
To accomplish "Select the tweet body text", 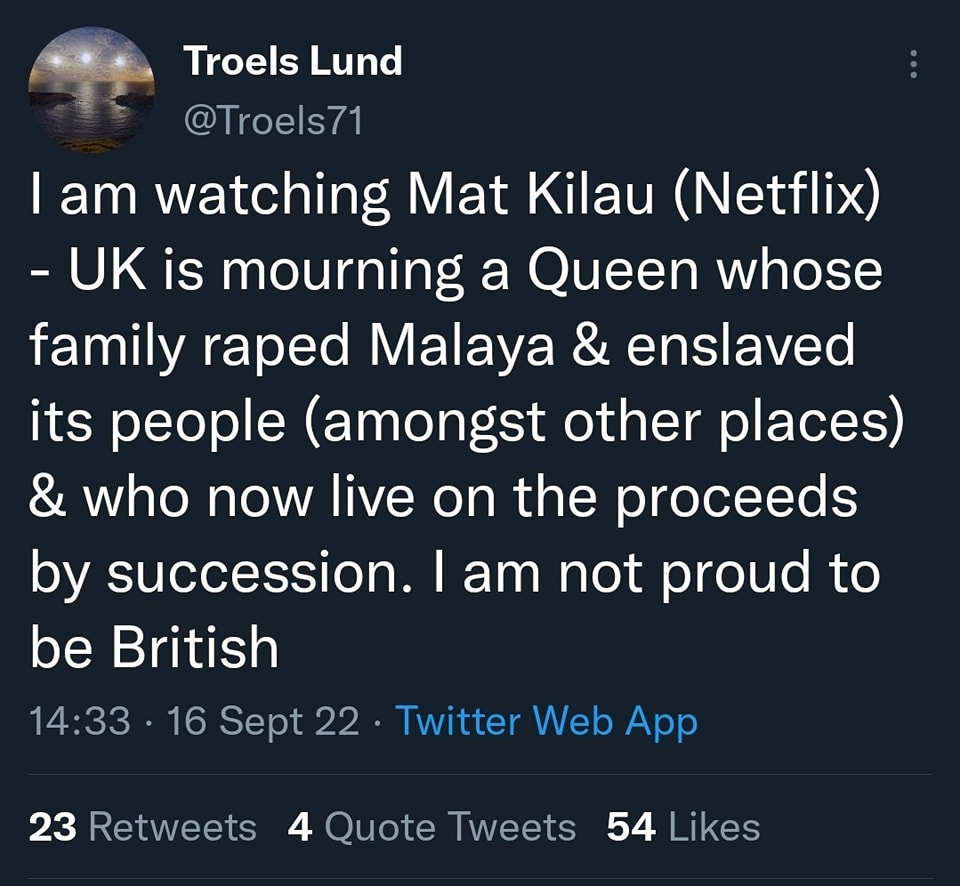I will (465, 421).
